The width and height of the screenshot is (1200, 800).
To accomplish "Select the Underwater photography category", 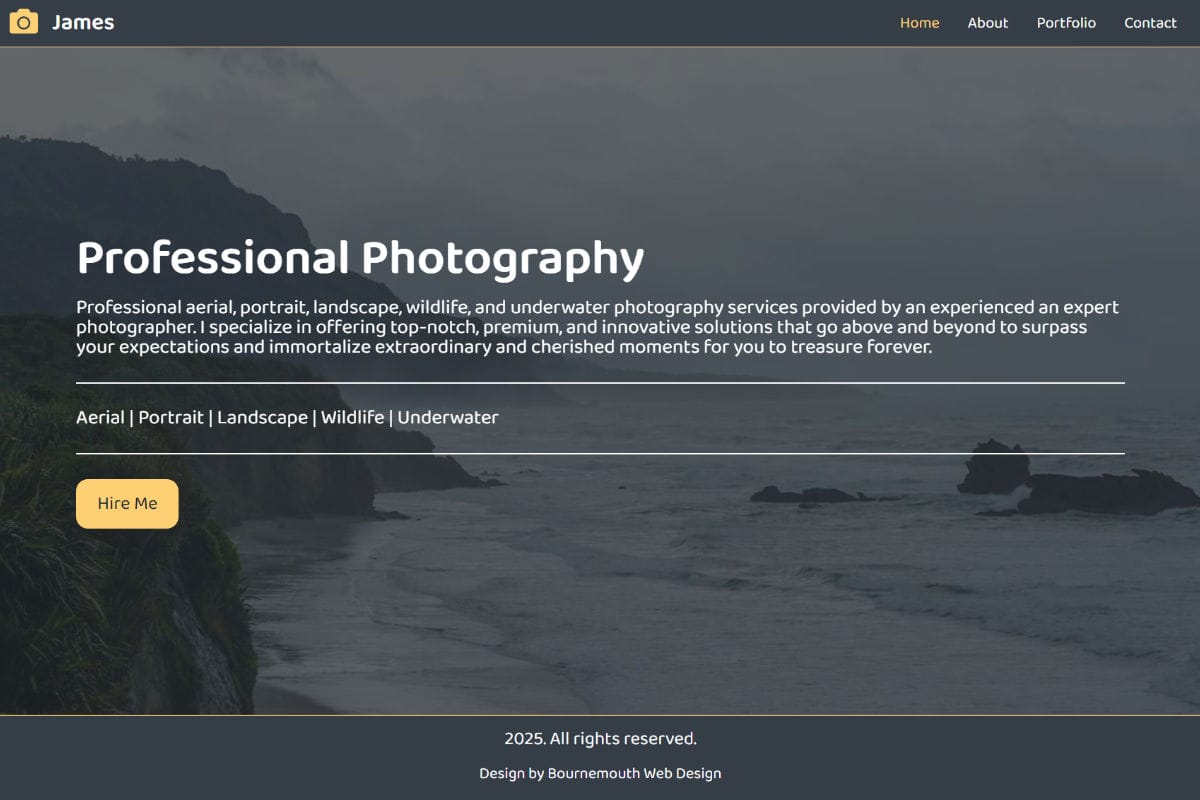I will tap(448, 417).
